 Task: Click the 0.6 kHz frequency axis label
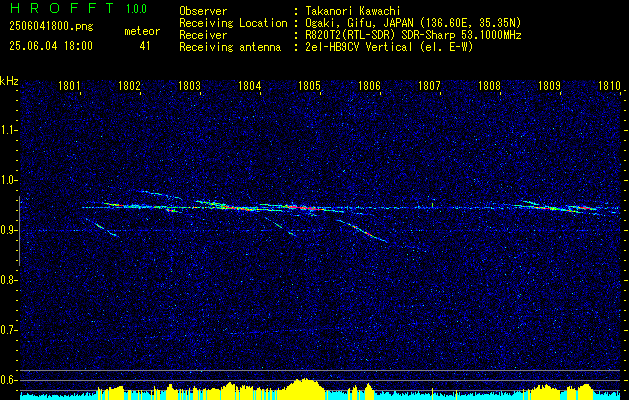(x=8, y=380)
